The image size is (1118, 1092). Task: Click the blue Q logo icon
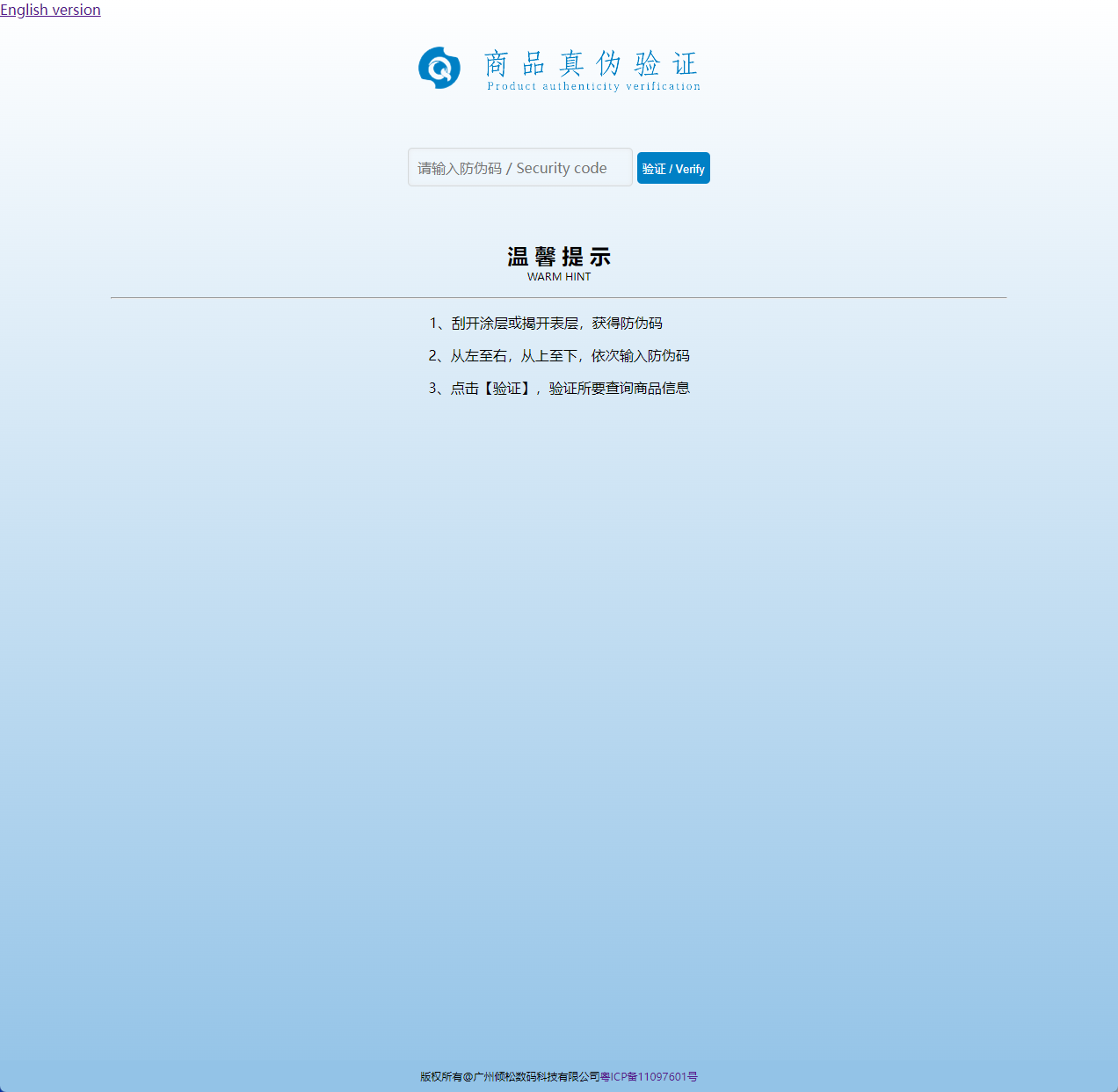coord(439,68)
